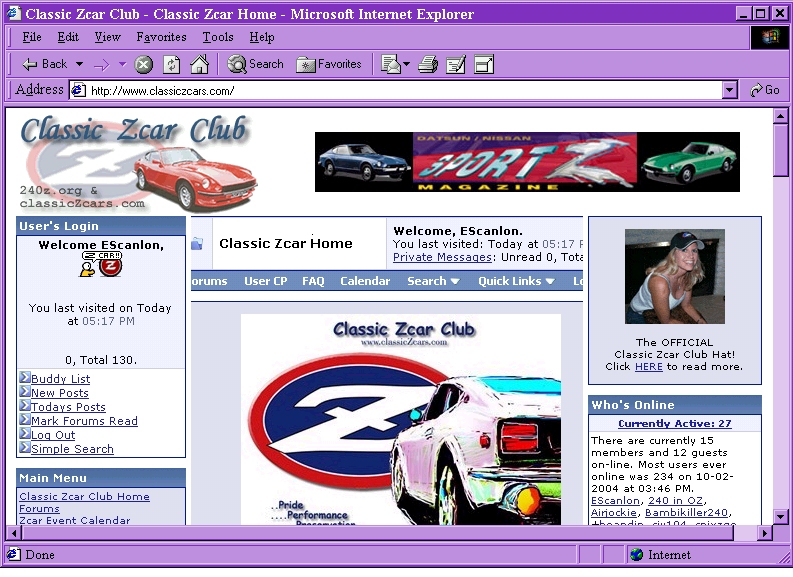Click the last toolbar icon after Edit

pos(484,64)
